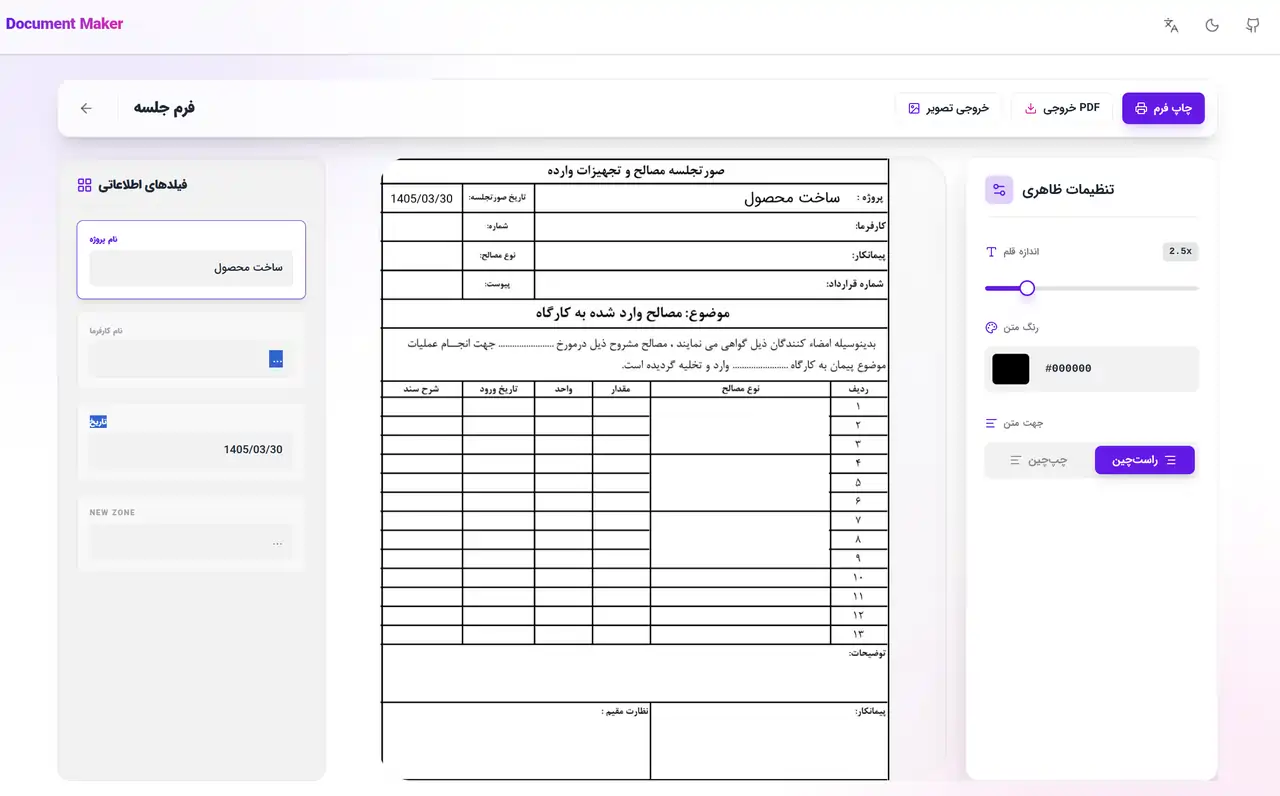Image resolution: width=1280 pixels, height=796 pixels.
Task: Click the #000000 color hex value
Action: tap(1068, 369)
